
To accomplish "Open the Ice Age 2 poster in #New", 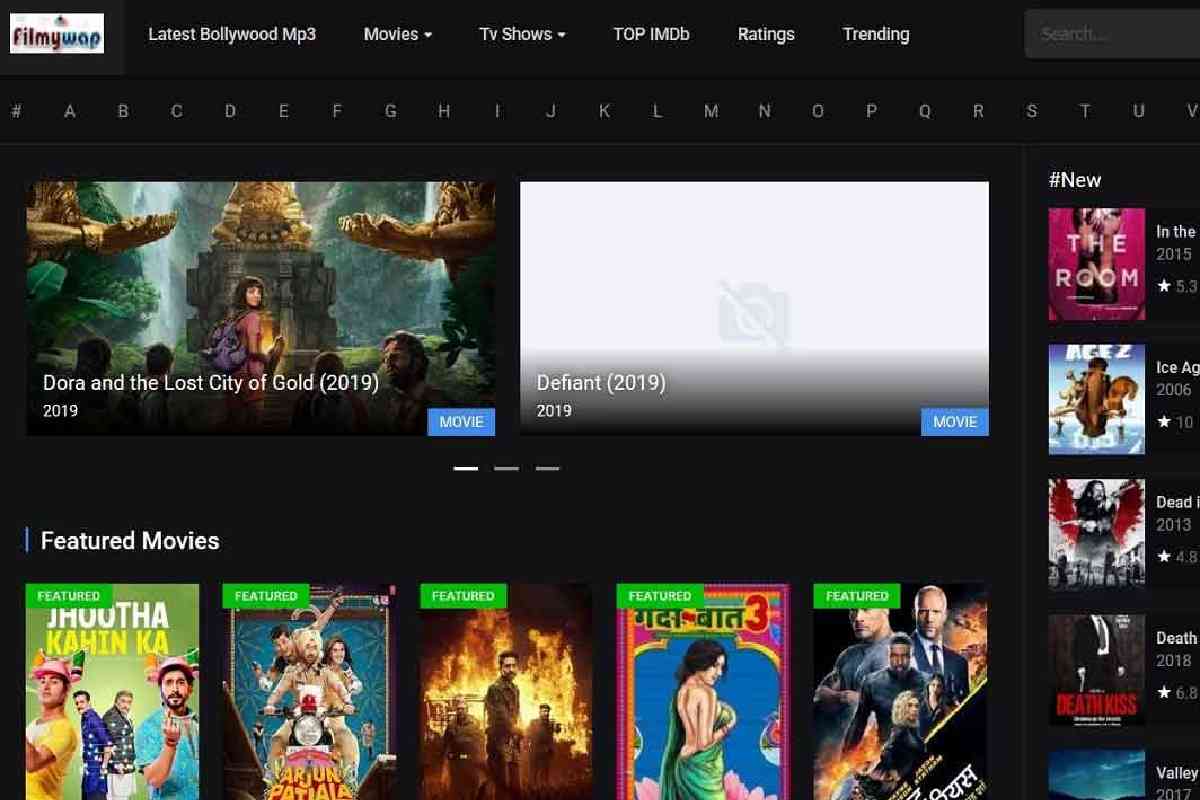I will [1097, 399].
